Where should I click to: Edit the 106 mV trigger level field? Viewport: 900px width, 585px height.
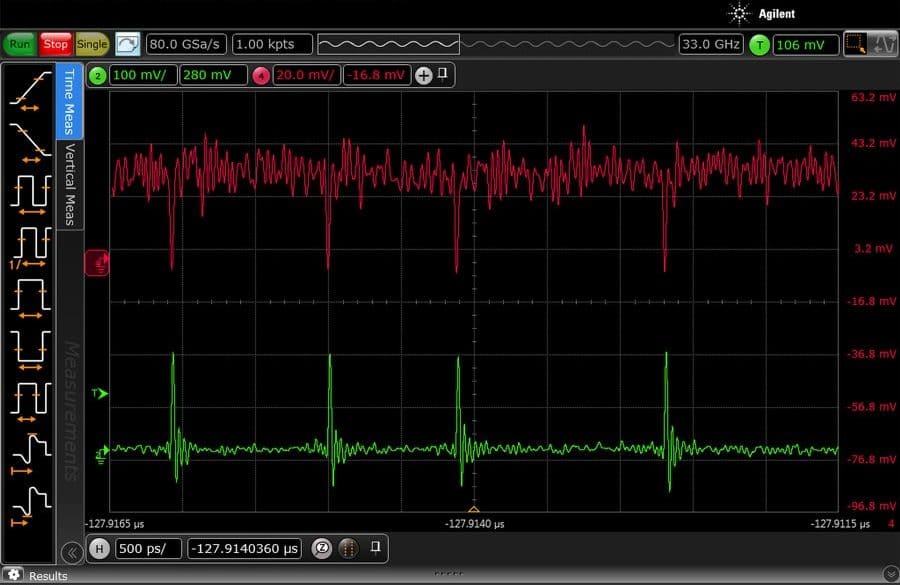pyautogui.click(x=805, y=45)
